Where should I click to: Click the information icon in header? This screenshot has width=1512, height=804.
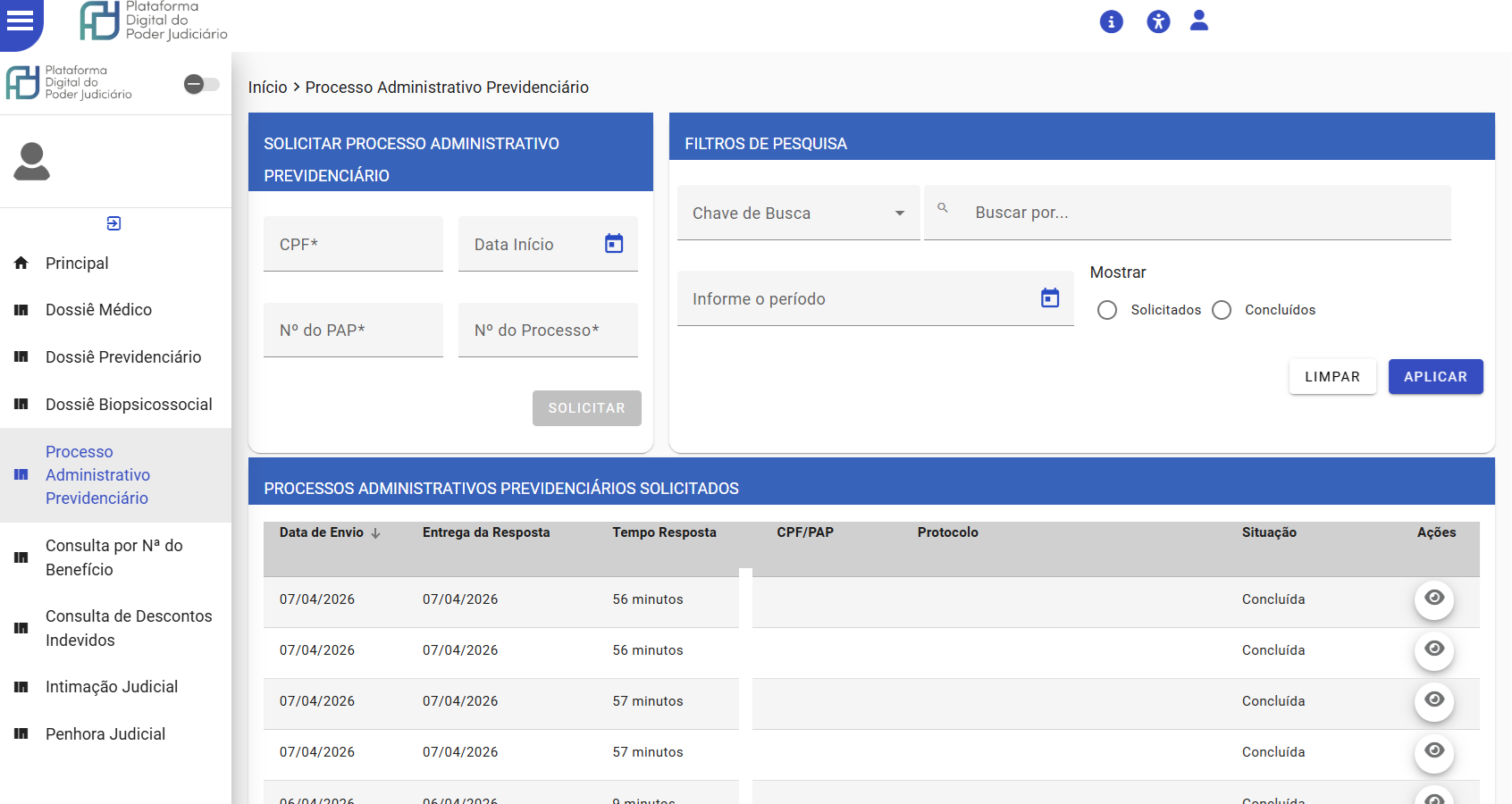click(x=1111, y=21)
